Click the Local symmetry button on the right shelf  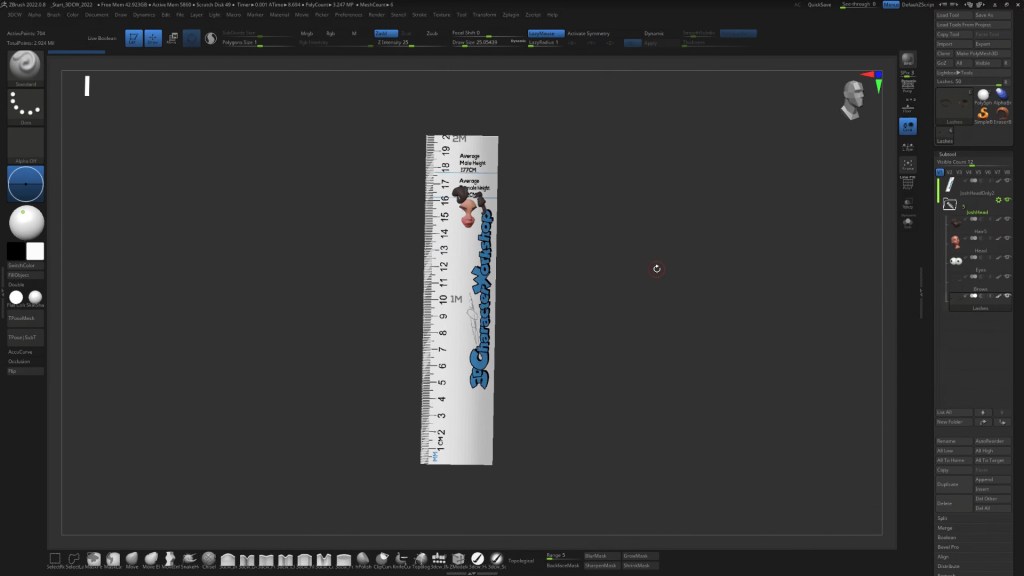click(908, 127)
